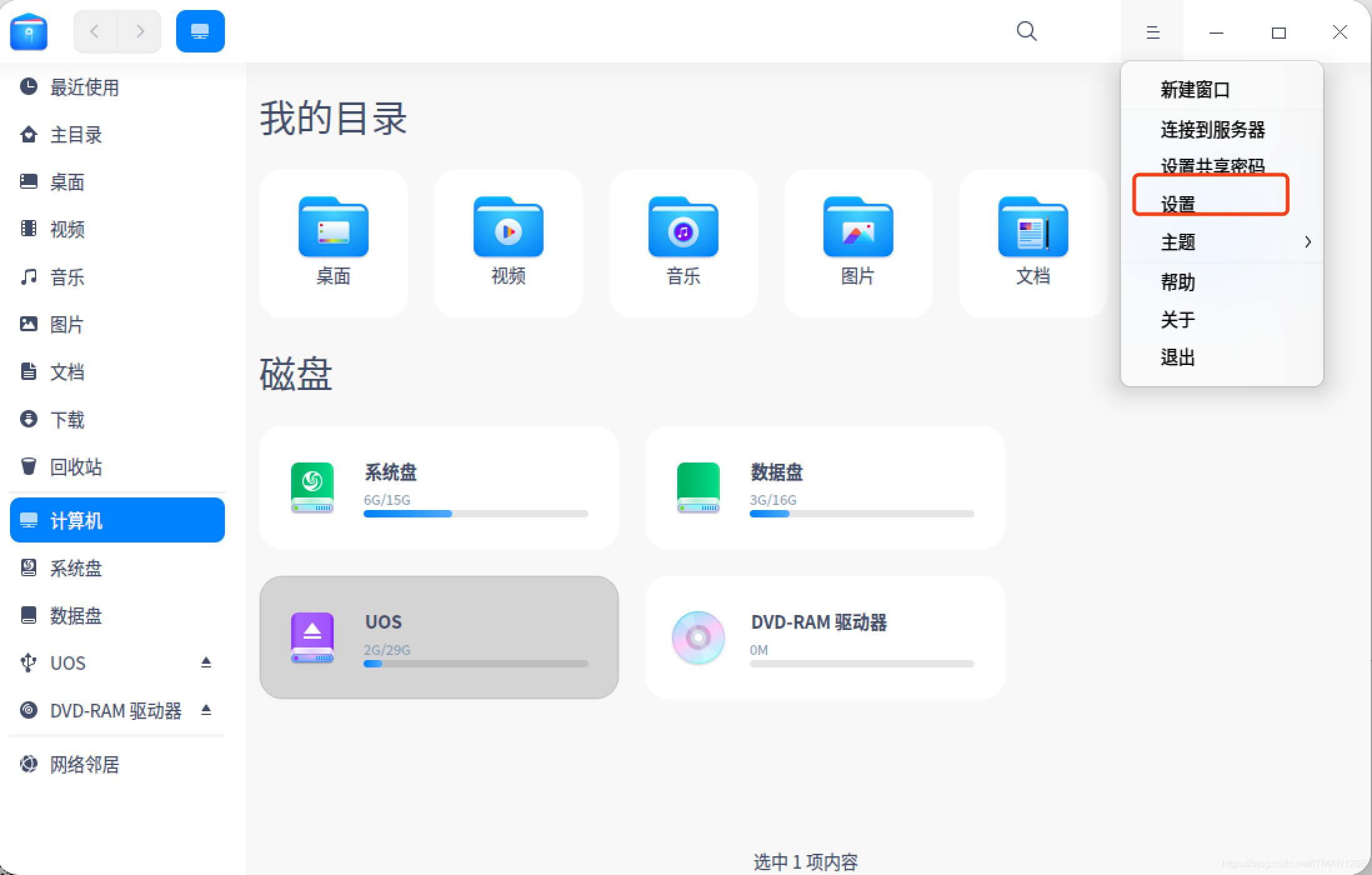1372x875 pixels.
Task: Click 连接到服务器 menu option
Action: click(1212, 129)
